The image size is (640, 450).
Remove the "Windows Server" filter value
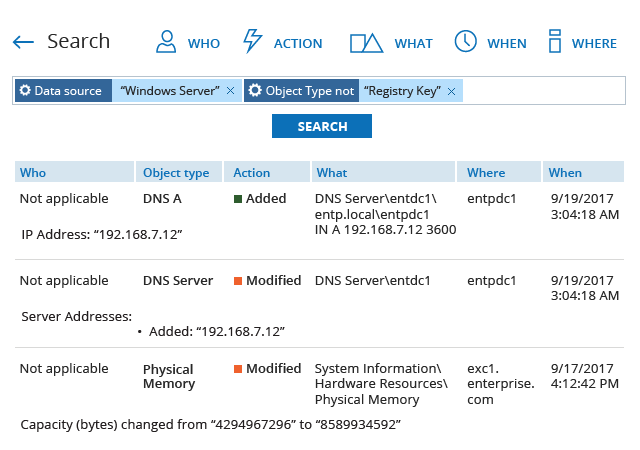231,91
